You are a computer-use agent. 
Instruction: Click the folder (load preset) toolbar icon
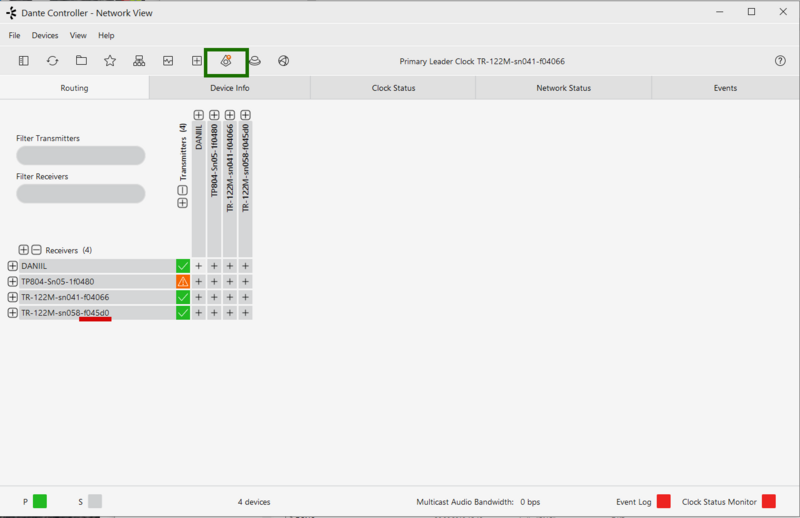click(81, 61)
